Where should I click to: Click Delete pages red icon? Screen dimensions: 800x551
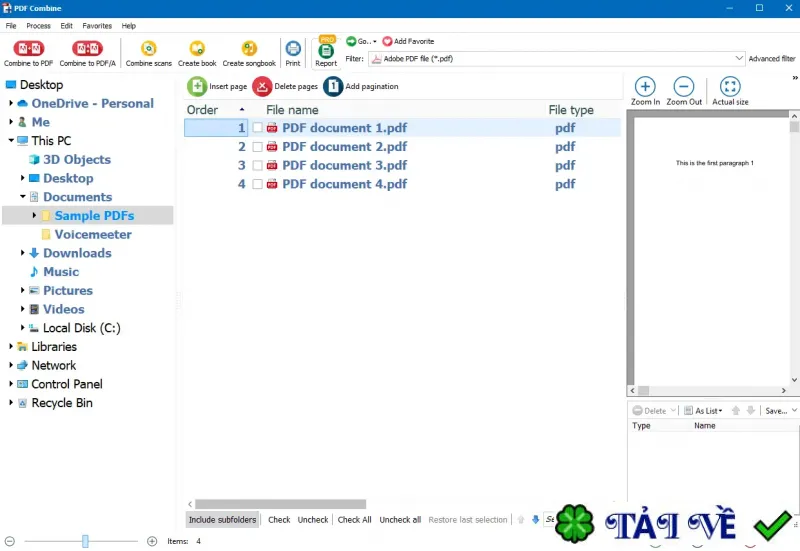point(262,86)
